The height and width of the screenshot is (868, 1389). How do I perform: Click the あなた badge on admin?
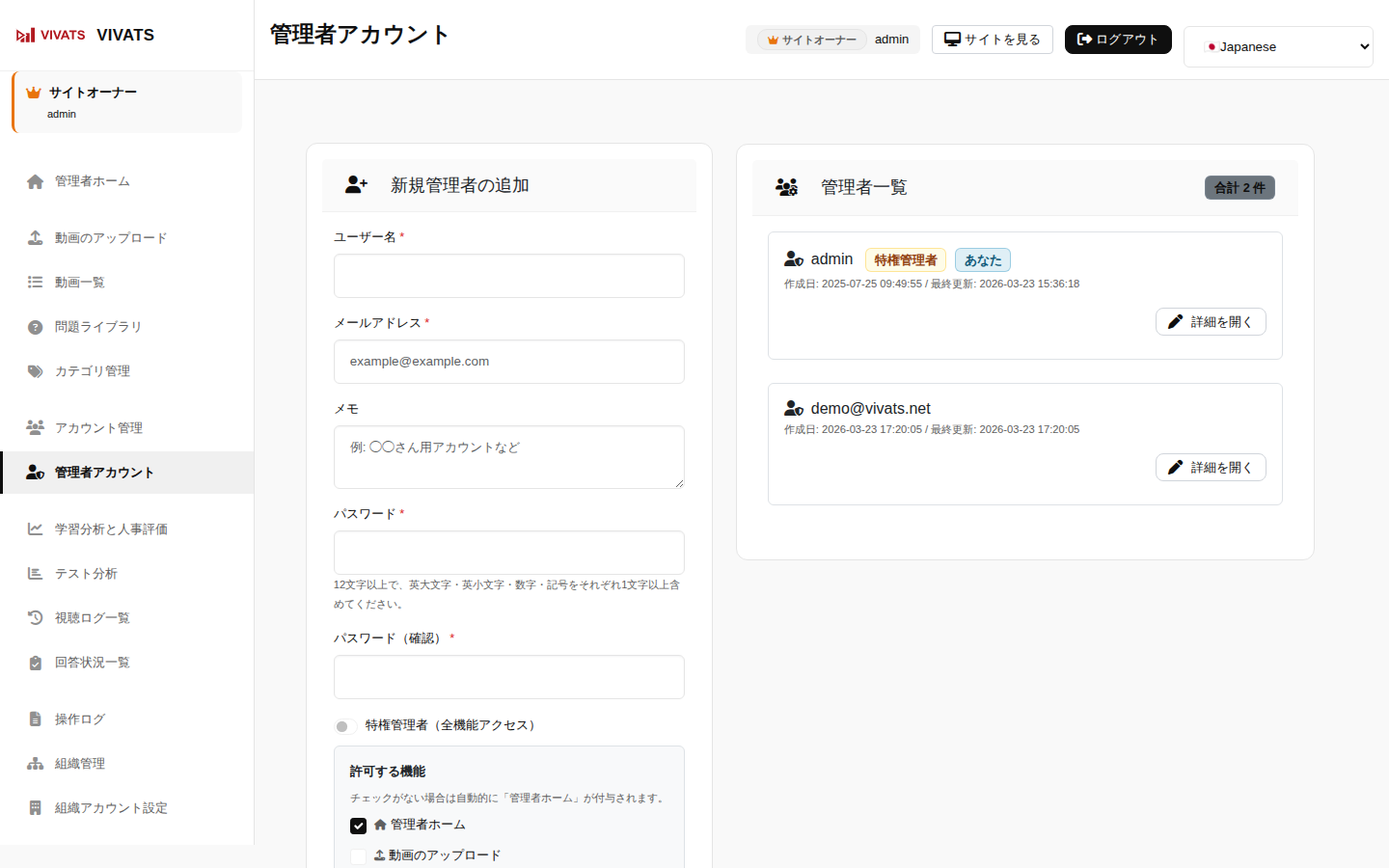click(983, 260)
